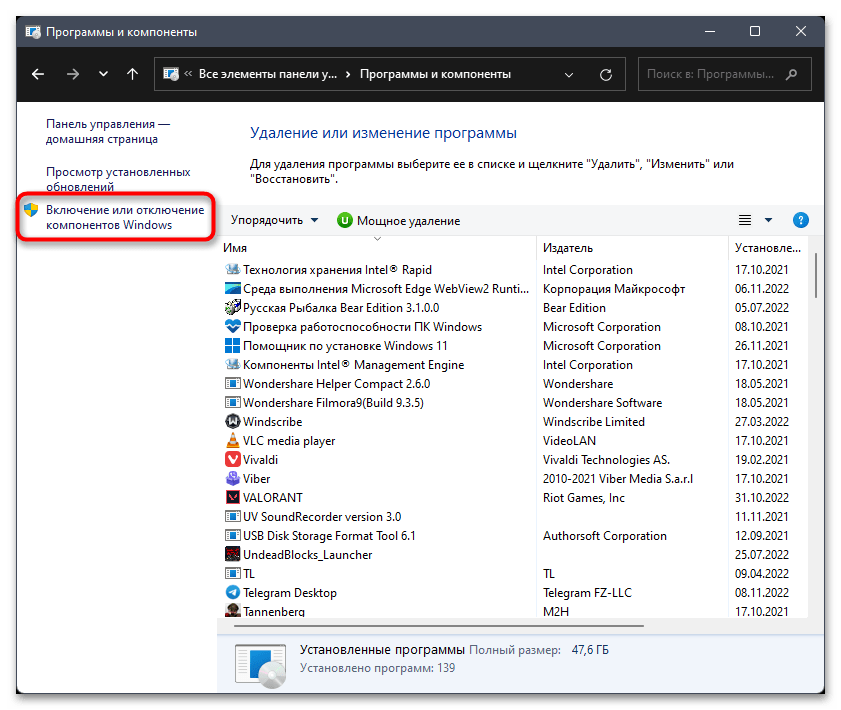Click the green IObit U icon
Viewport: 841px width, 710px height.
(x=345, y=220)
